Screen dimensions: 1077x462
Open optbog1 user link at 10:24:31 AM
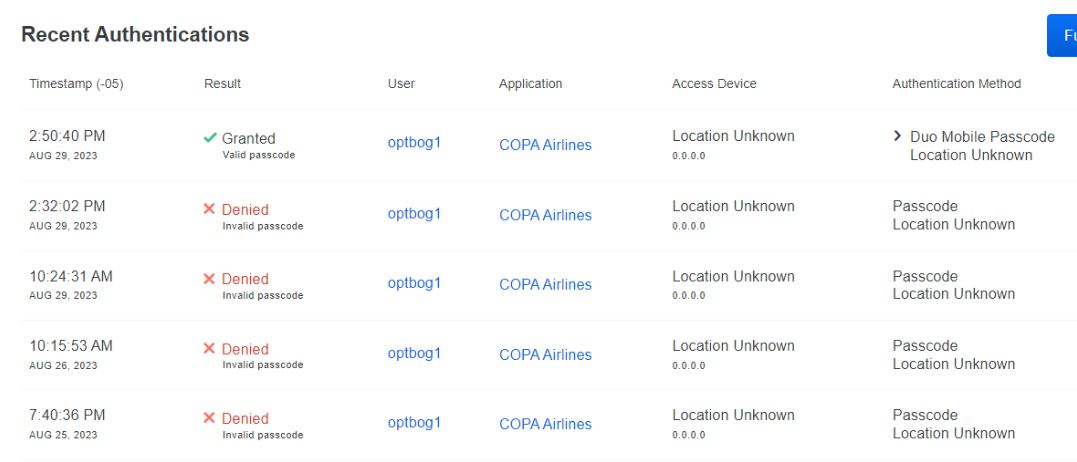(x=414, y=283)
